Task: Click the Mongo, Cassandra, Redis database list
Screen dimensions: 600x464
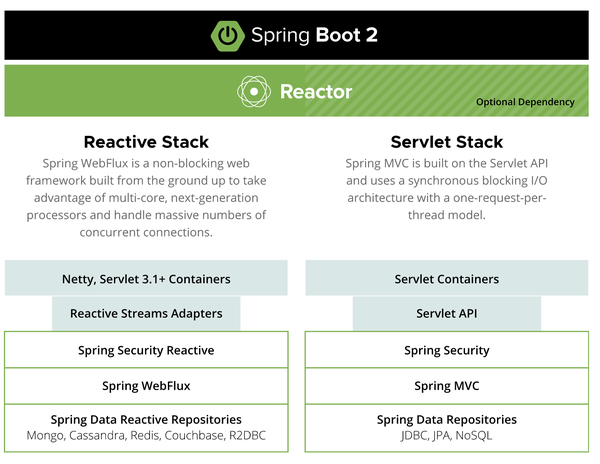Action: 146,436
